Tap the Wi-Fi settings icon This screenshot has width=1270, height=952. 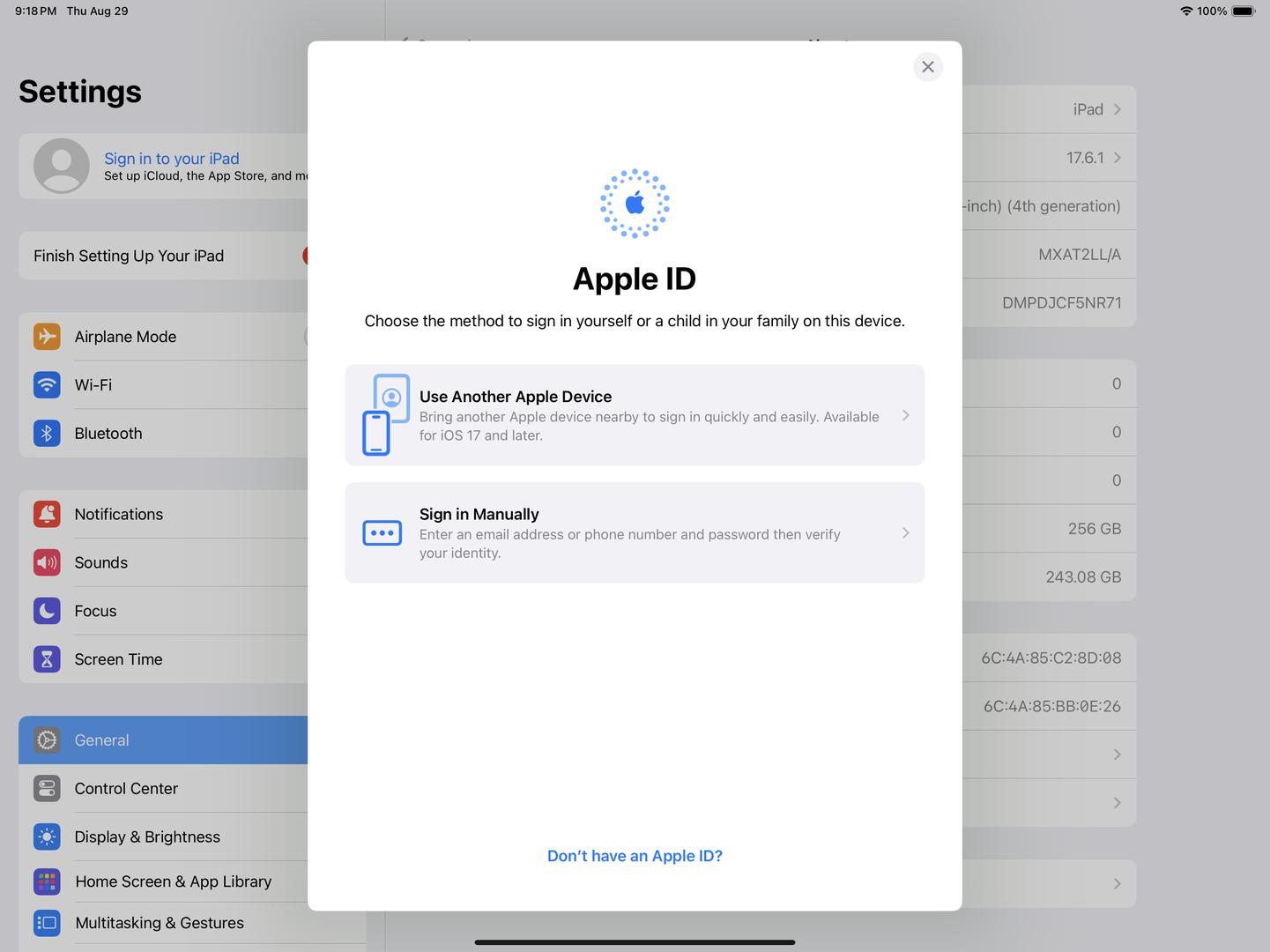pyautogui.click(x=47, y=385)
